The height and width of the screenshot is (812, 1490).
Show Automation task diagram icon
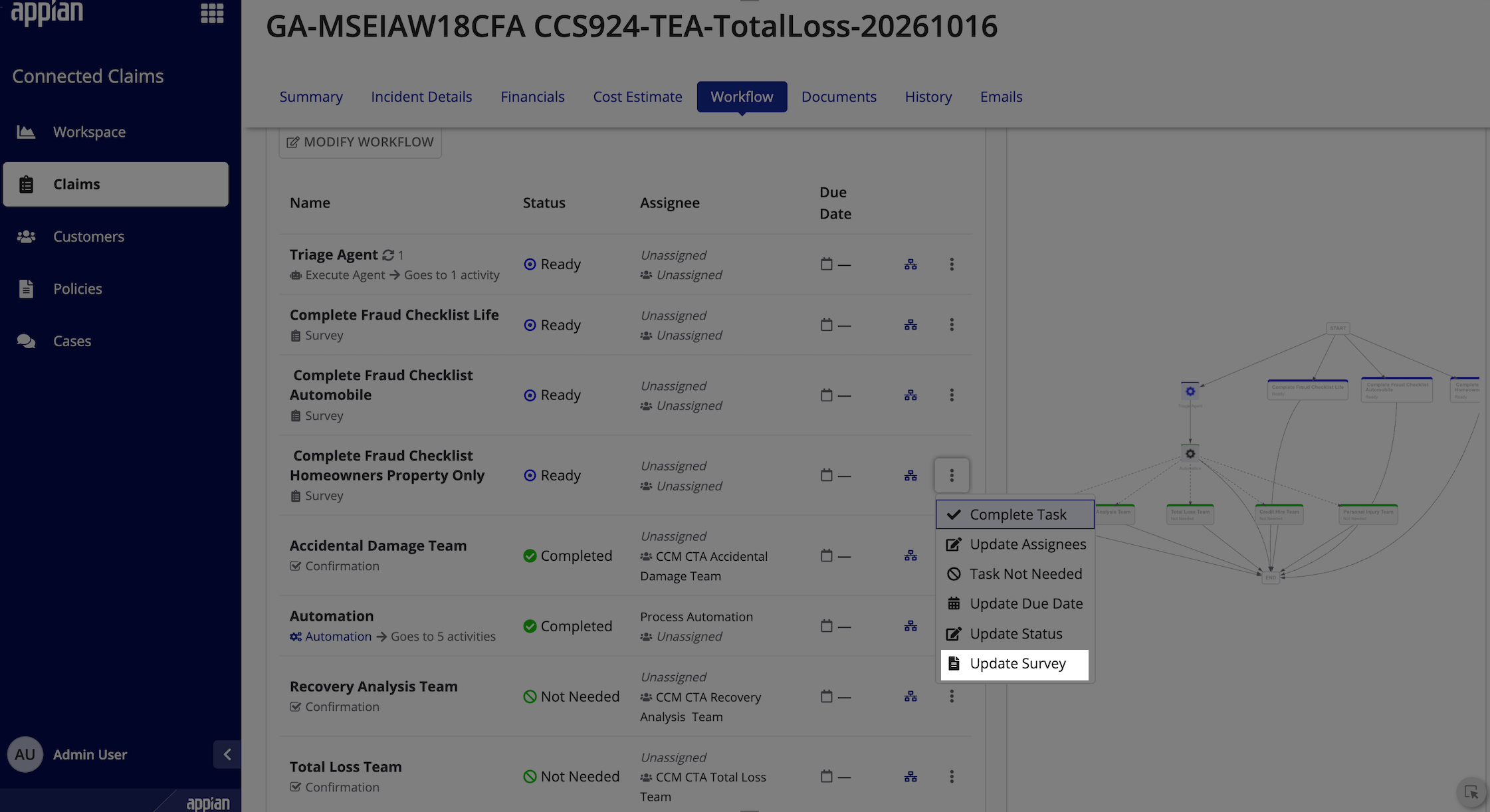[x=910, y=626]
